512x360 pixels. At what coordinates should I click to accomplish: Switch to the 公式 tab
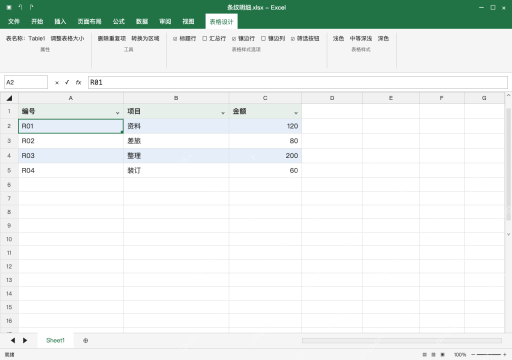(119, 21)
